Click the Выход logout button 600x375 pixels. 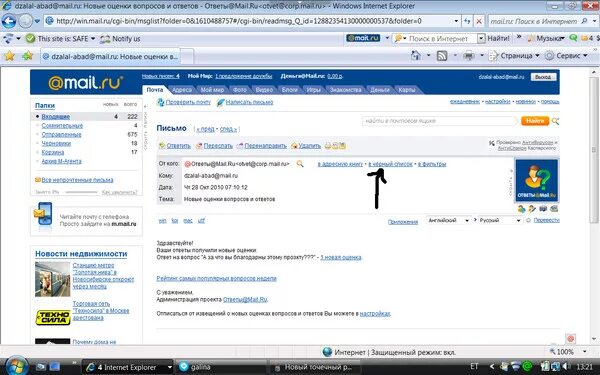tap(543, 77)
